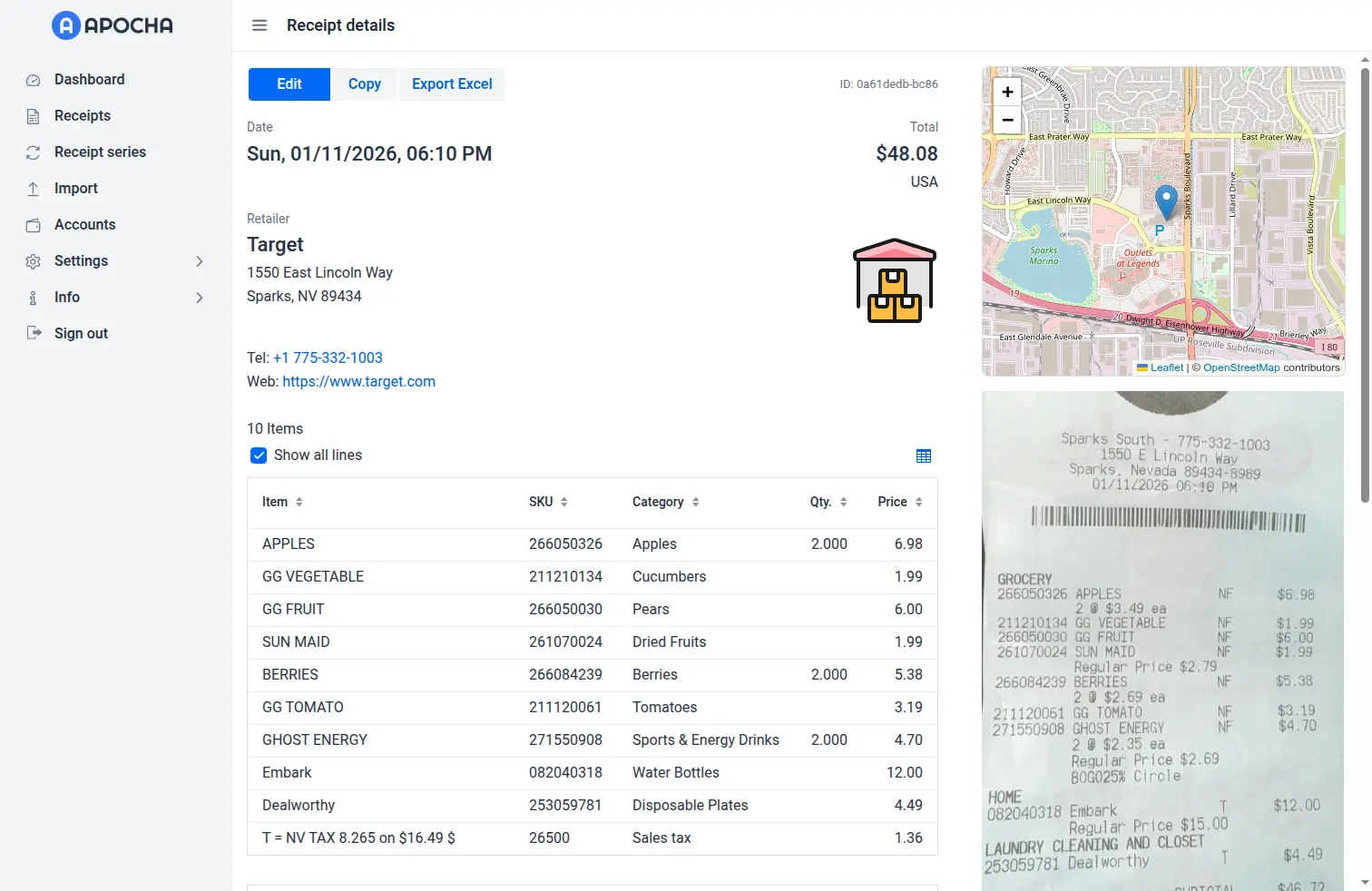Select the Import upload icon
Image resolution: width=1372 pixels, height=891 pixels.
[33, 188]
